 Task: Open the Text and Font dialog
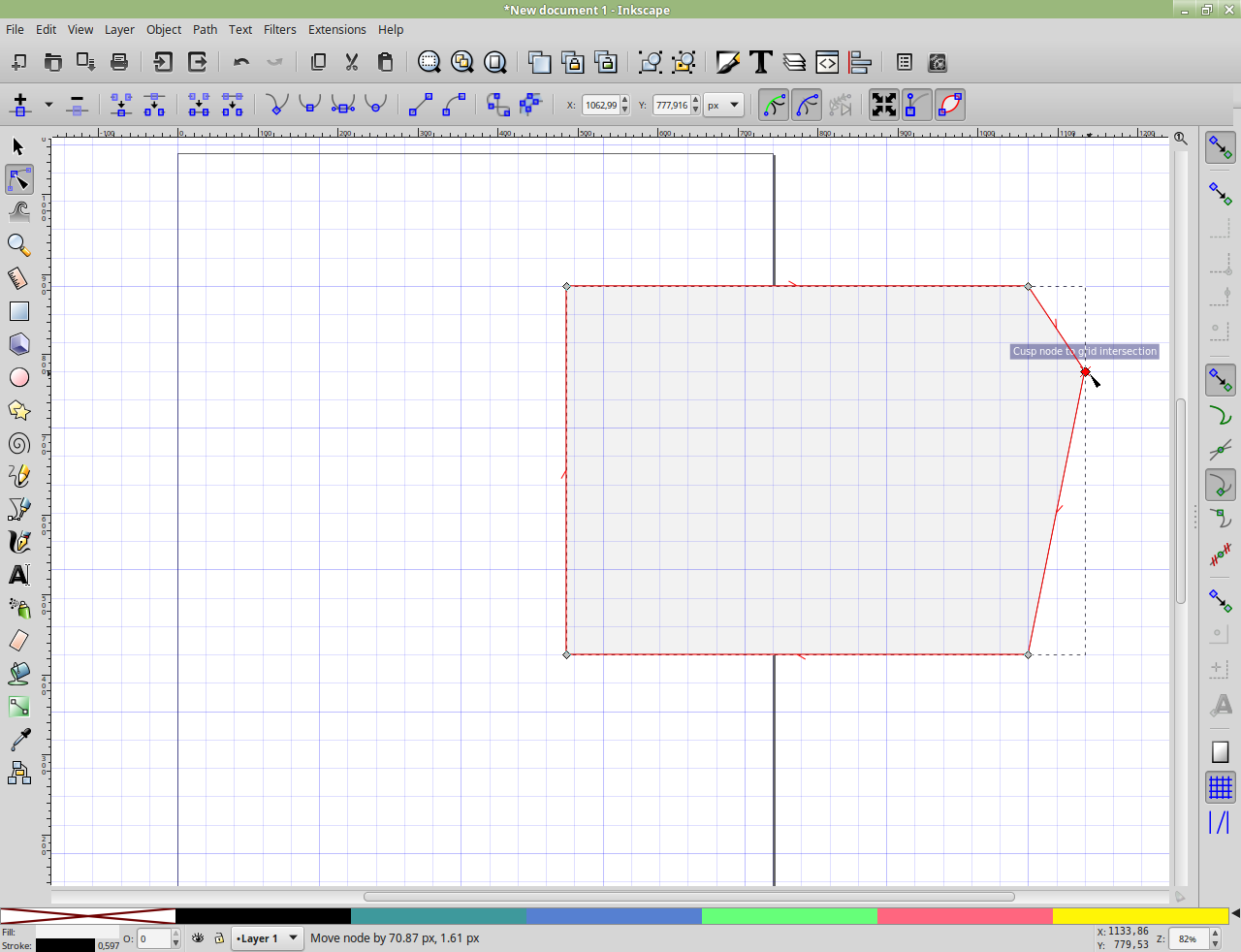point(761,62)
